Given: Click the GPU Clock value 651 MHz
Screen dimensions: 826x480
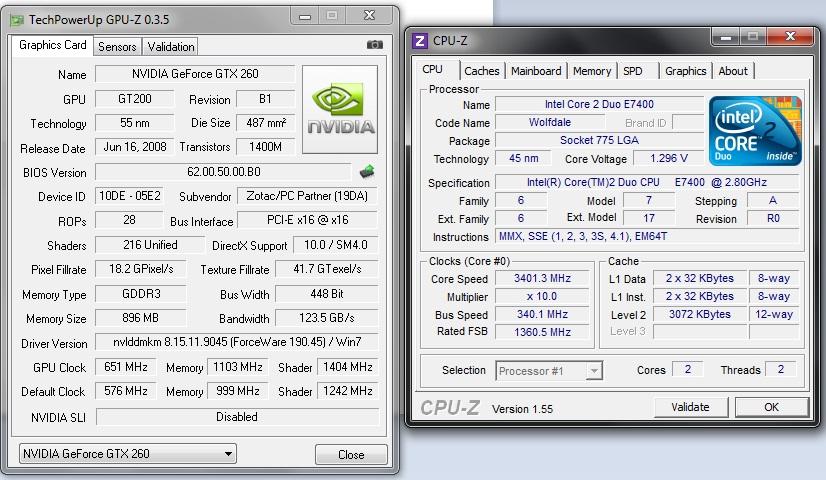Looking at the screenshot, I should click(x=125, y=367).
